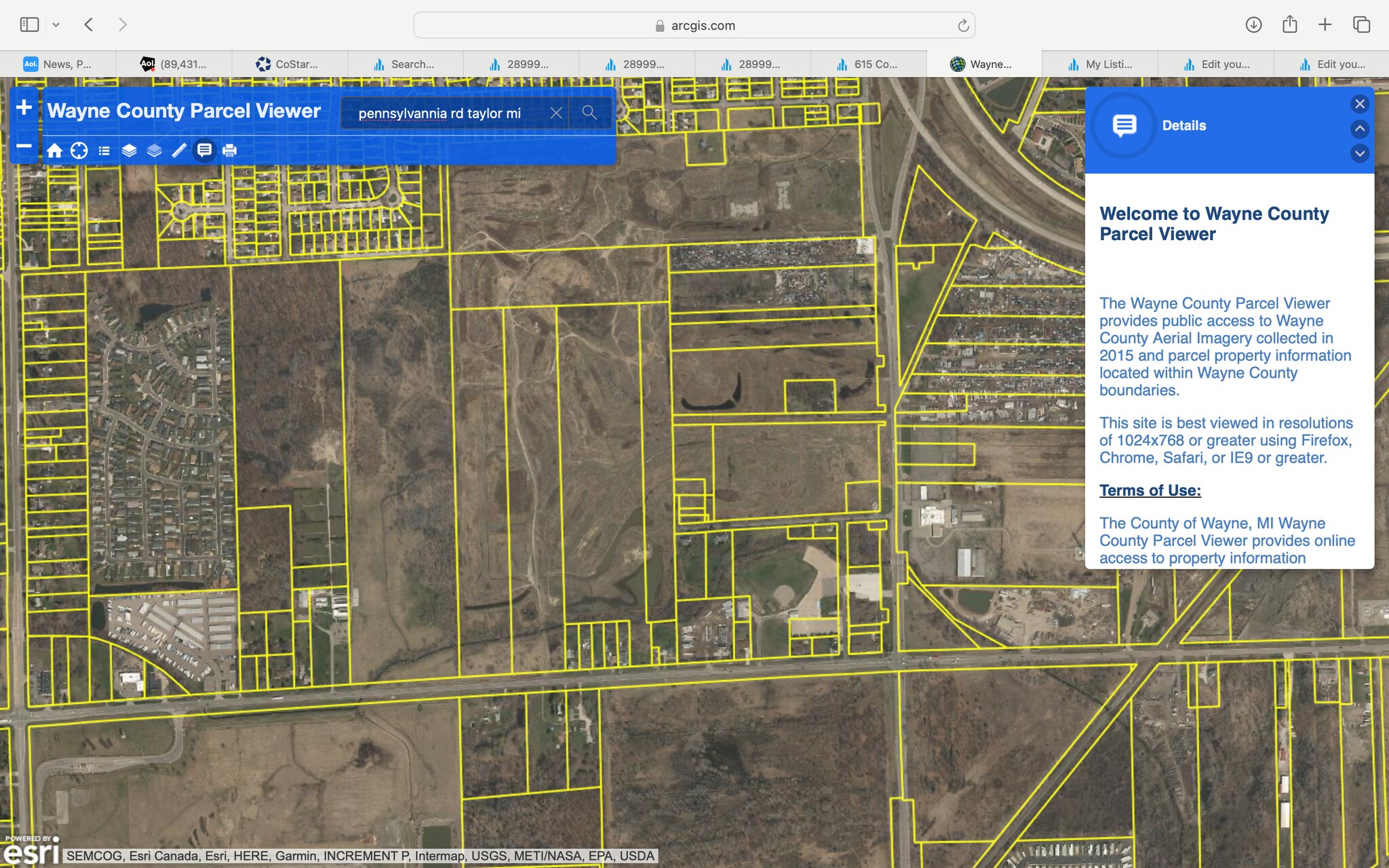This screenshot has height=868, width=1389.
Task: Click the Terms of Use link
Action: pos(1150,490)
